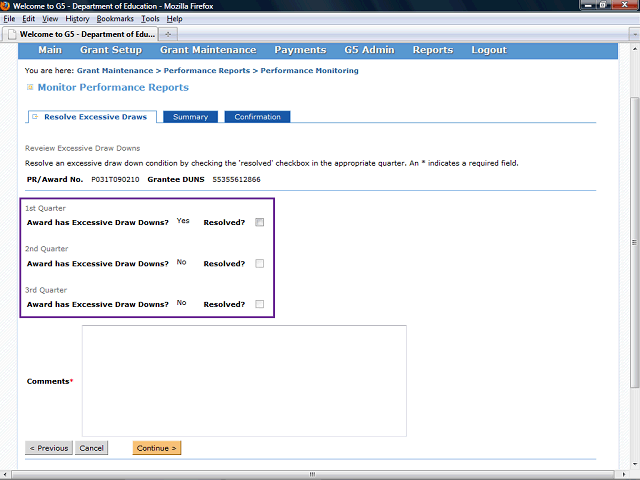Image resolution: width=640 pixels, height=480 pixels.
Task: Open the Tools menu
Action: pos(150,19)
